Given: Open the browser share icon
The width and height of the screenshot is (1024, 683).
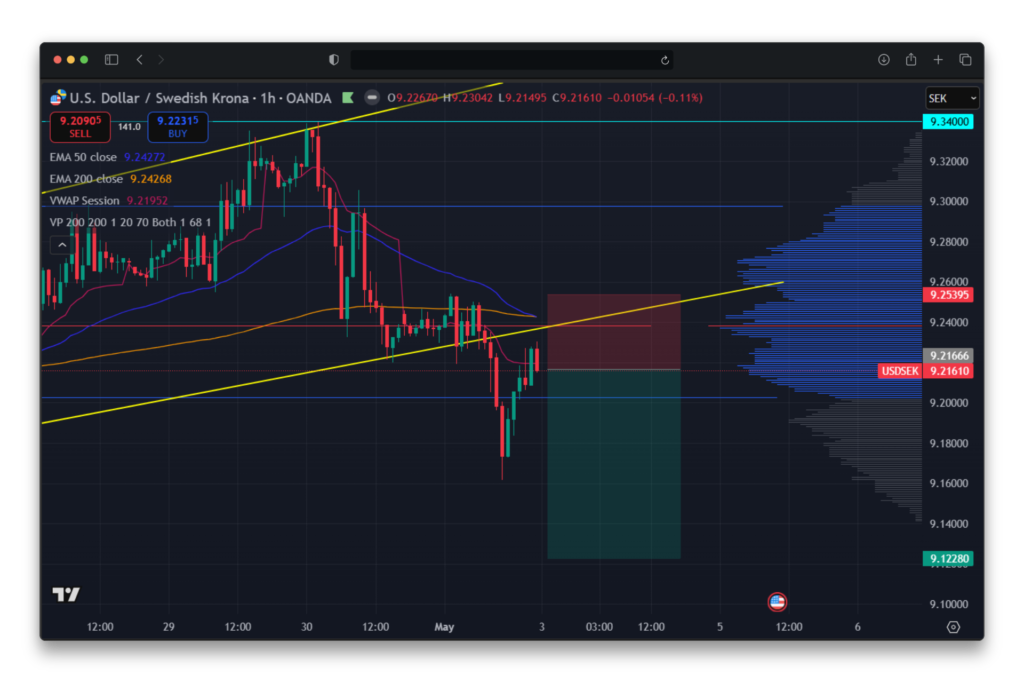Looking at the screenshot, I should 911,59.
